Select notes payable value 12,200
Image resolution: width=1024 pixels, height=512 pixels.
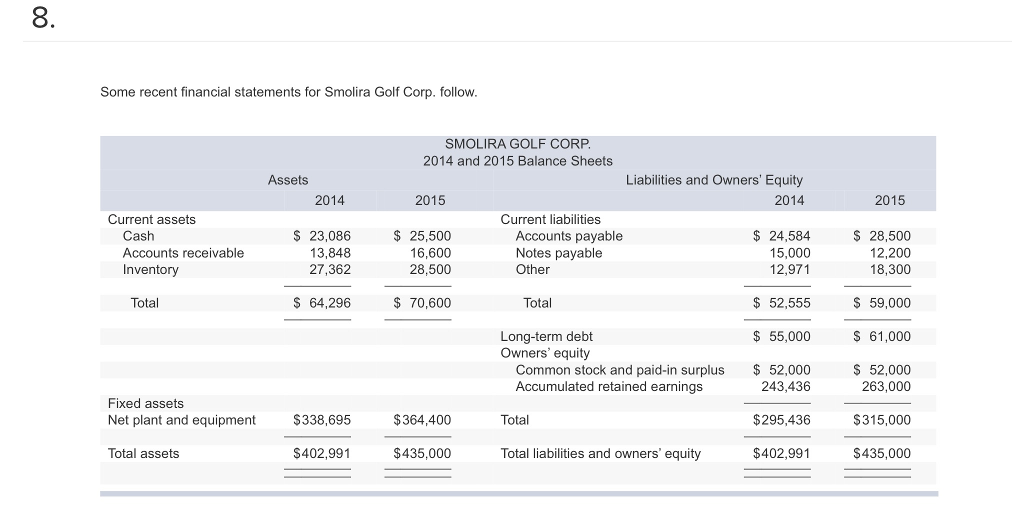pos(890,253)
